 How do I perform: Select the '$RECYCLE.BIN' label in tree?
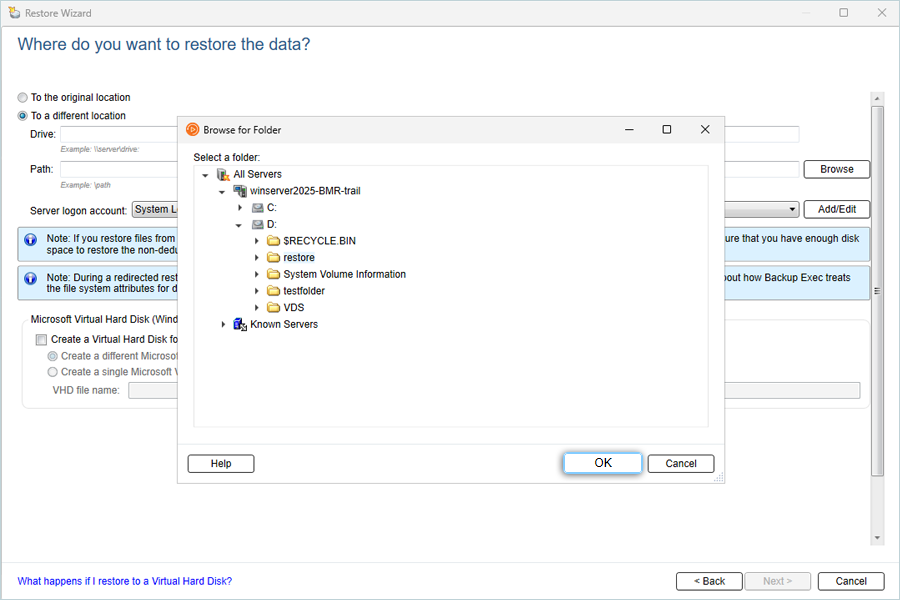320,241
